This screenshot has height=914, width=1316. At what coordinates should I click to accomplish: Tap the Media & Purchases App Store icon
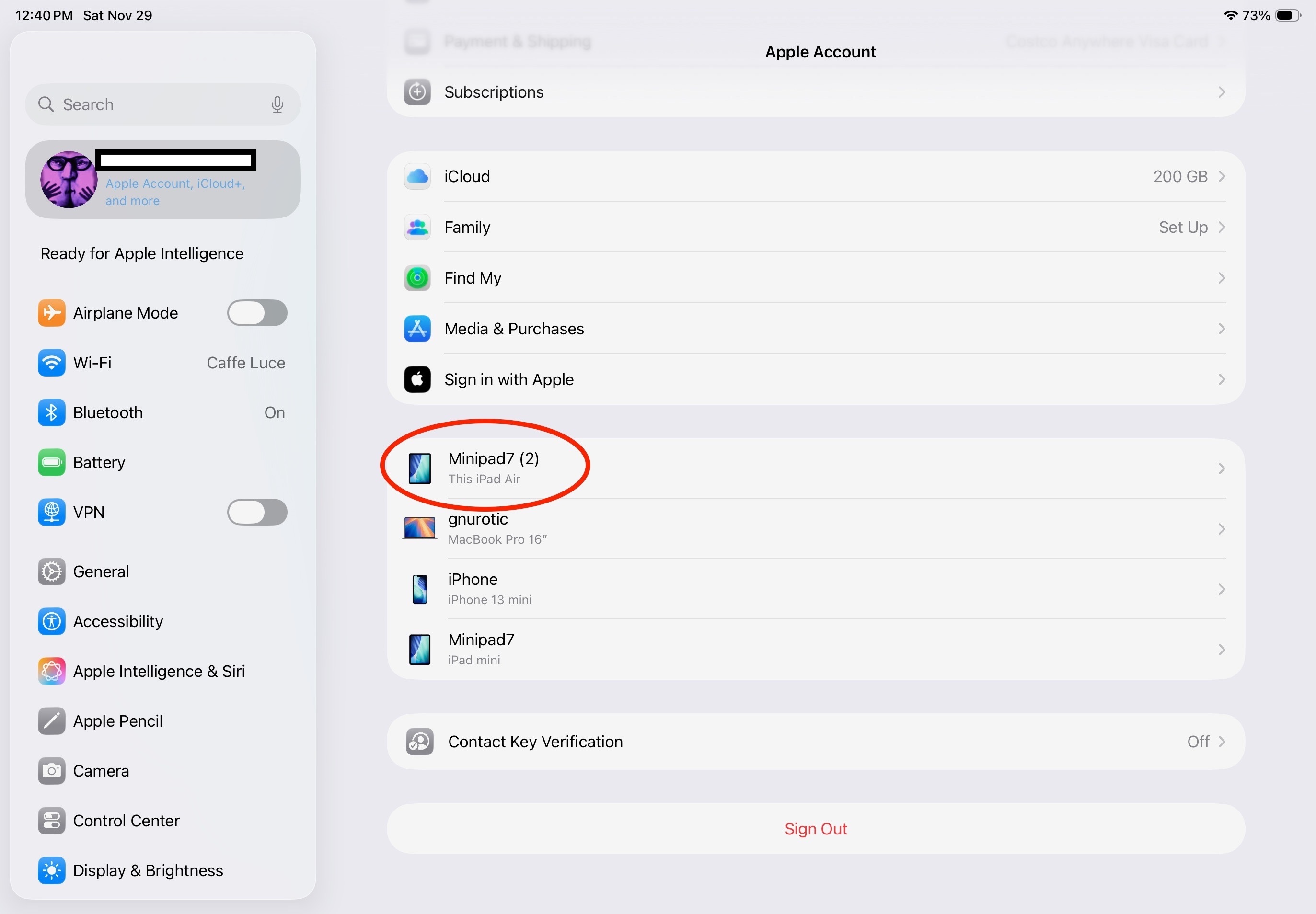(x=417, y=329)
